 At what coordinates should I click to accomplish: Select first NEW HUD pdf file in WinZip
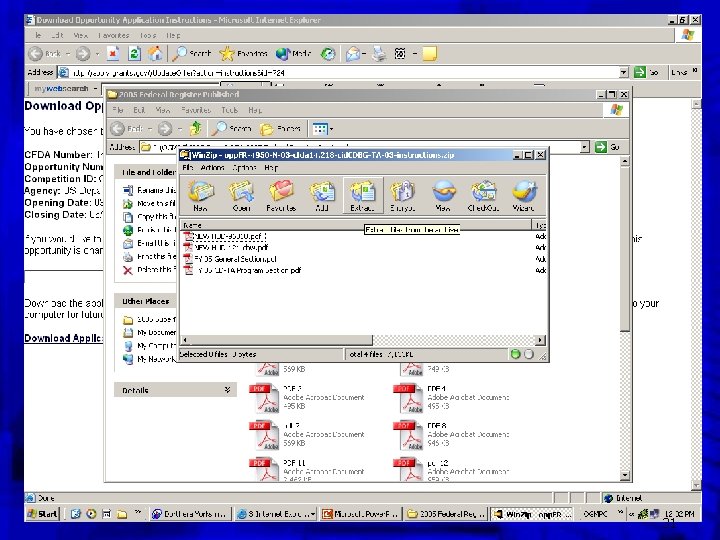[225, 236]
